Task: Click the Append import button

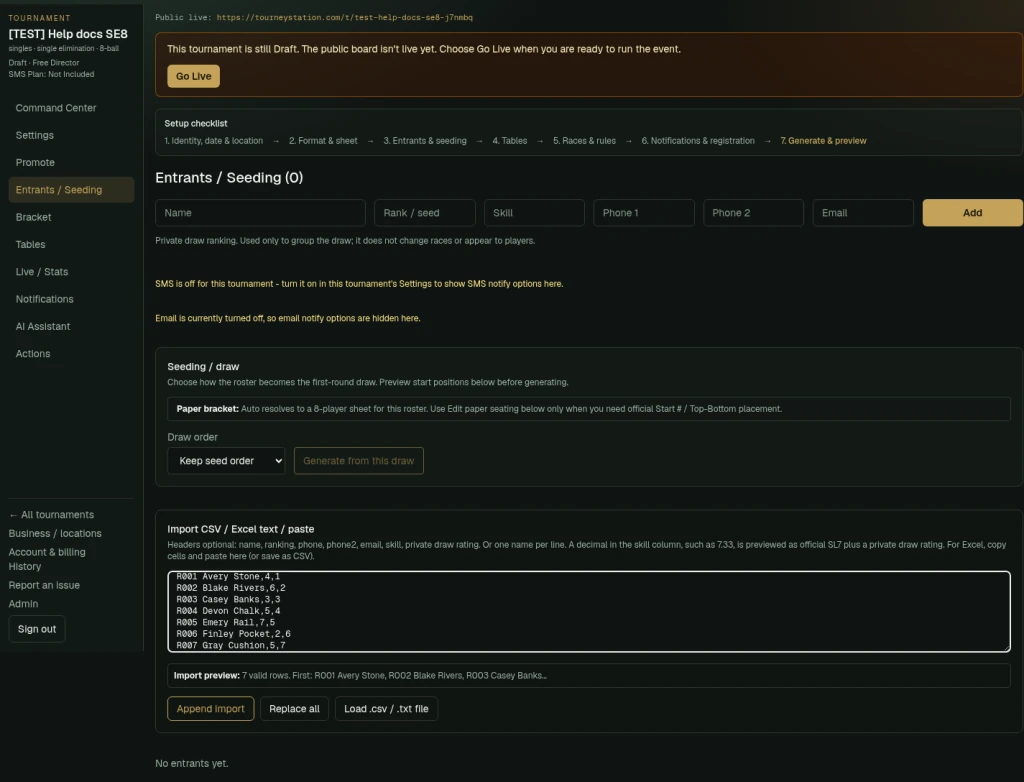Action: coord(210,709)
